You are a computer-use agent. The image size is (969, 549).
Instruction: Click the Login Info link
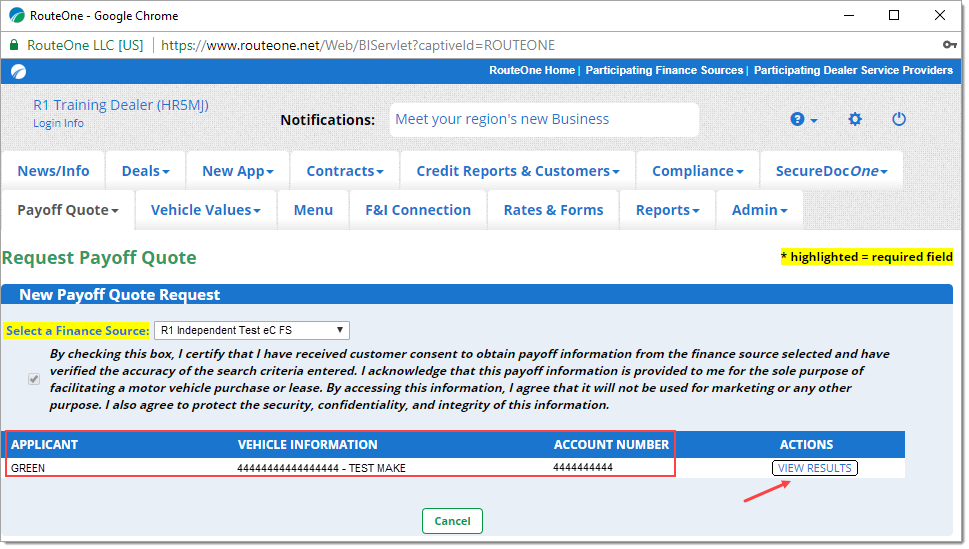(x=58, y=123)
